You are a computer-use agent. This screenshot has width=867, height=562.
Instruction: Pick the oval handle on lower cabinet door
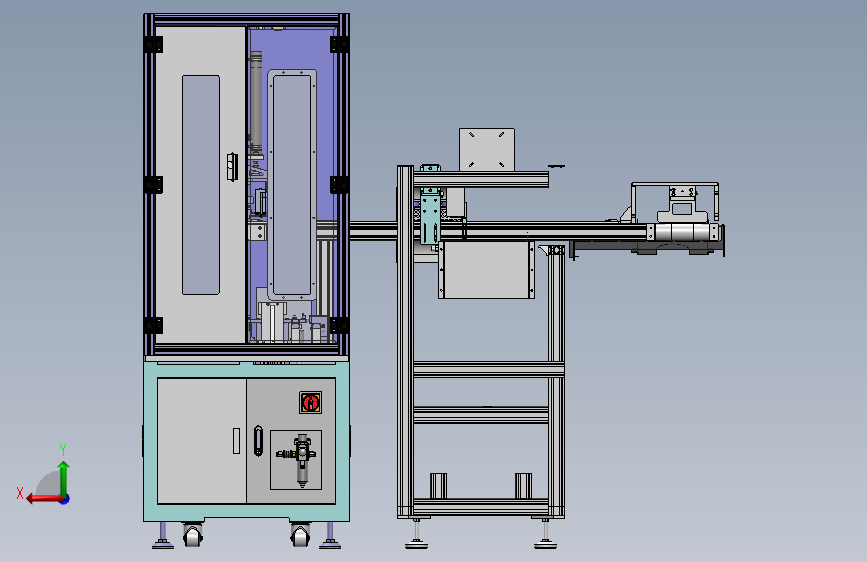coord(258,441)
